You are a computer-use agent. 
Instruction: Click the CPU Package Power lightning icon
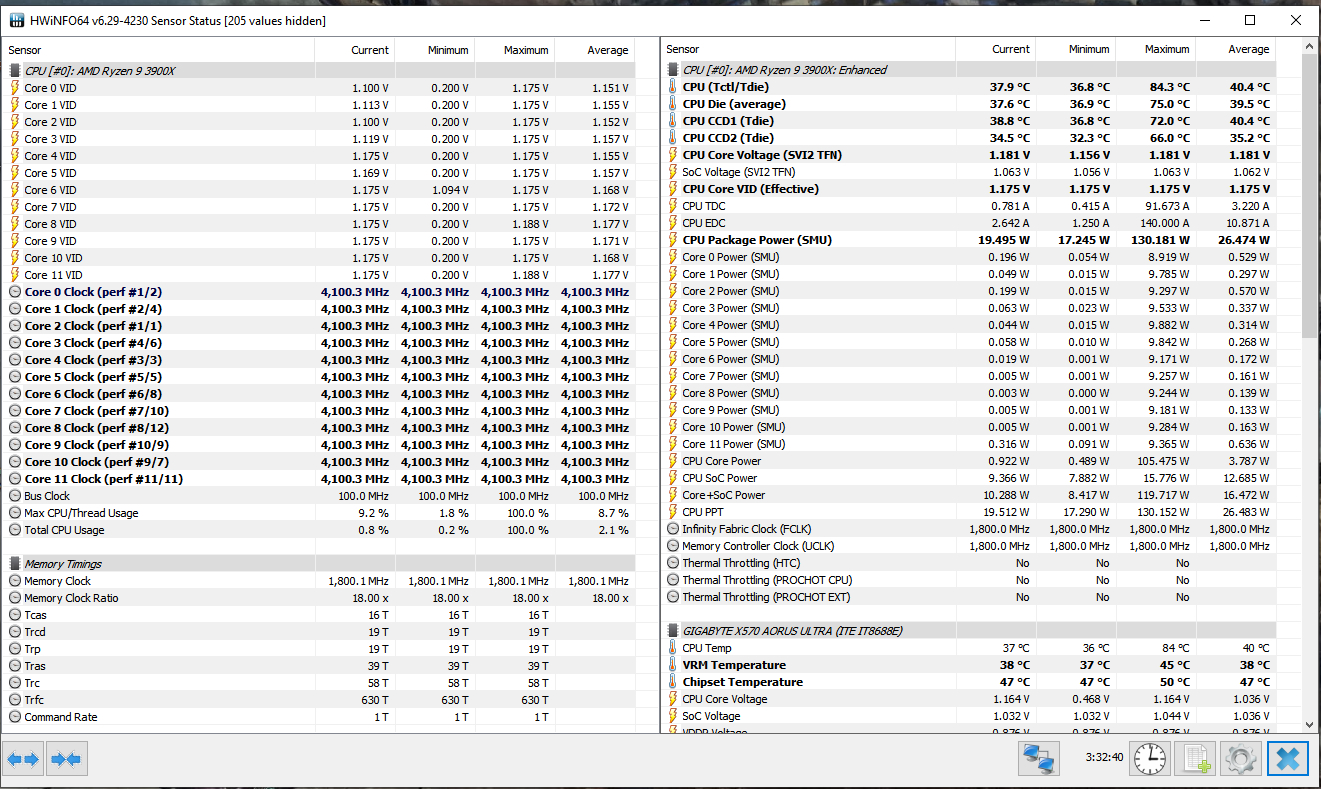(672, 240)
